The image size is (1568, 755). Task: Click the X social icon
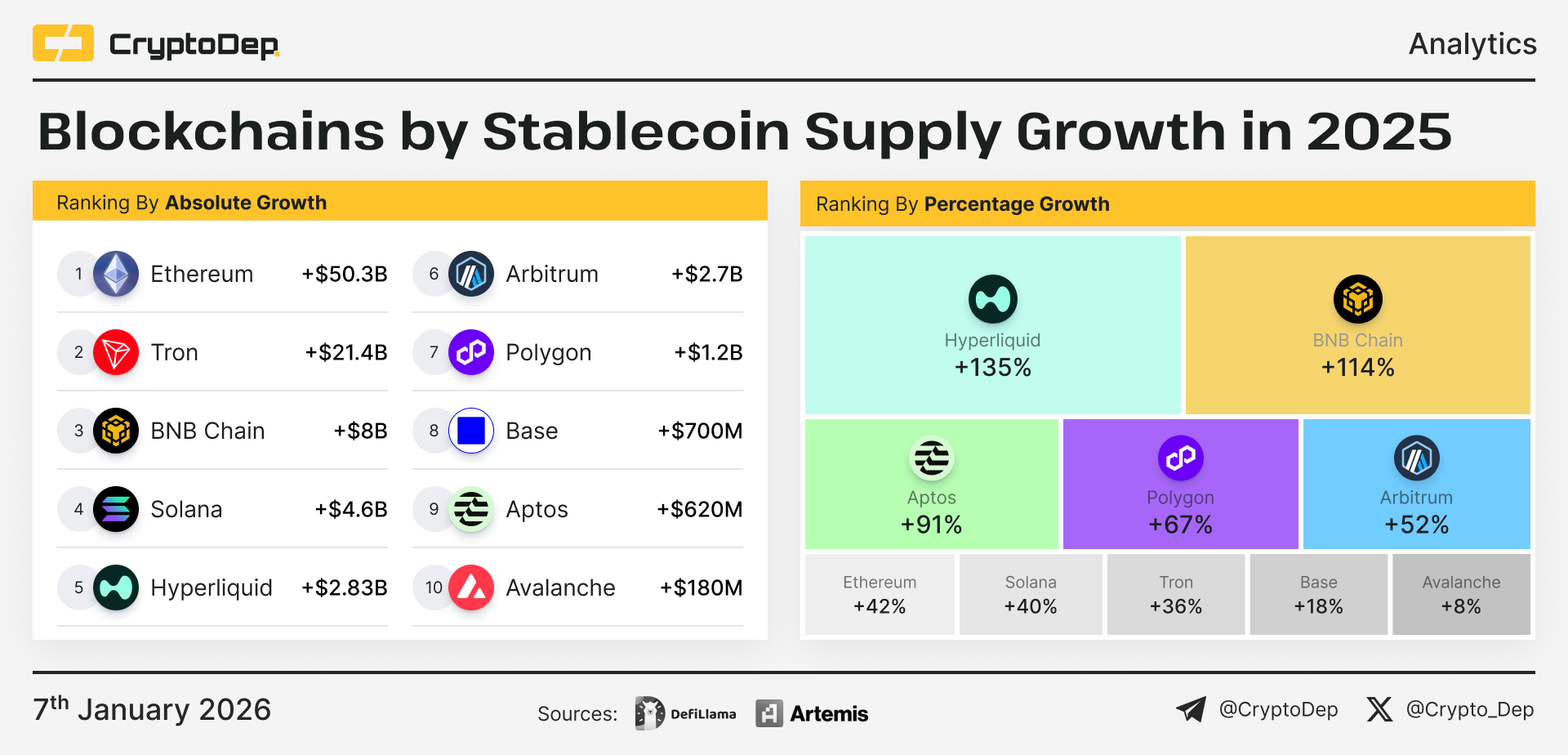[1379, 709]
